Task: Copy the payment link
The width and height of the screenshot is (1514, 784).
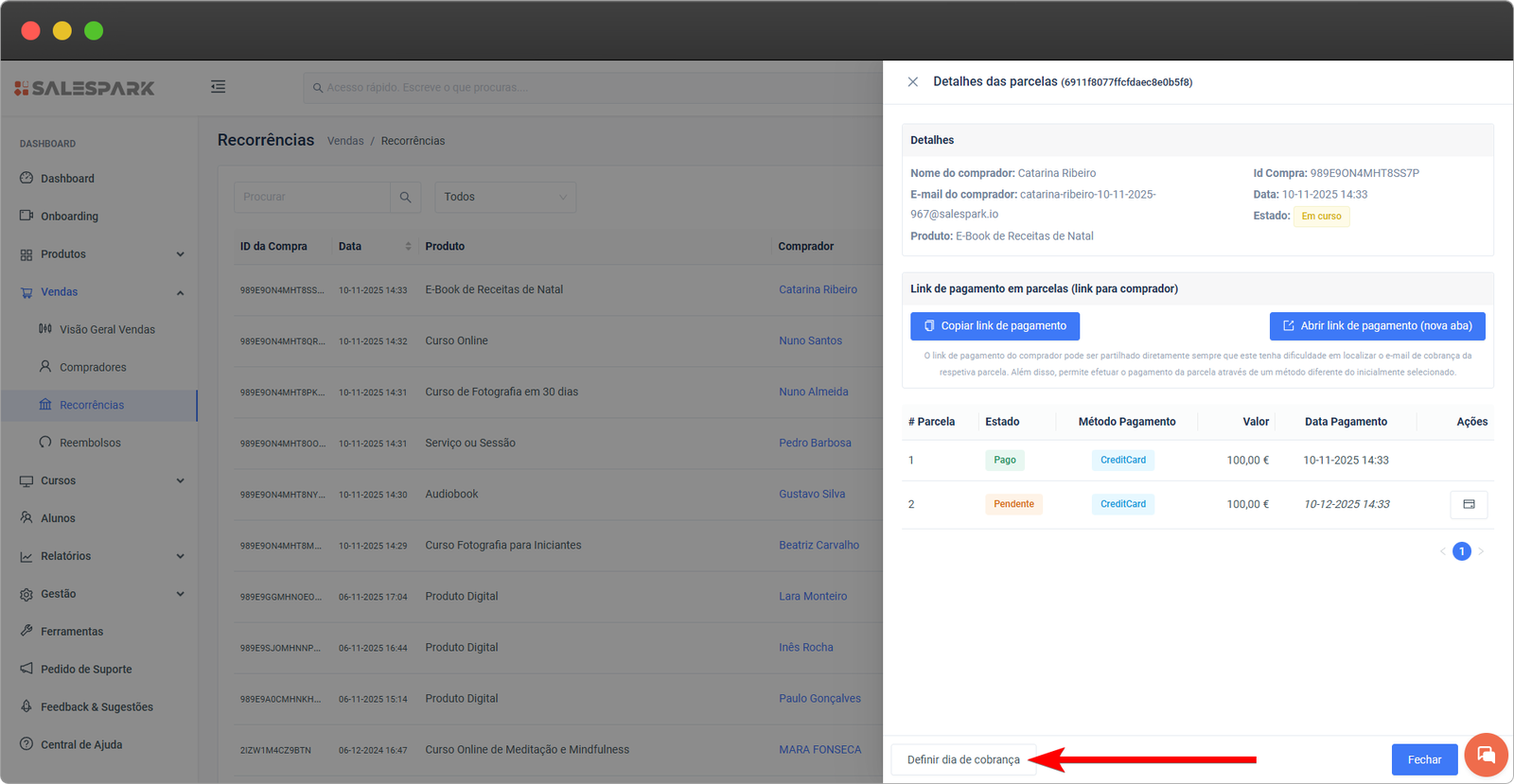Action: pyautogui.click(x=995, y=325)
